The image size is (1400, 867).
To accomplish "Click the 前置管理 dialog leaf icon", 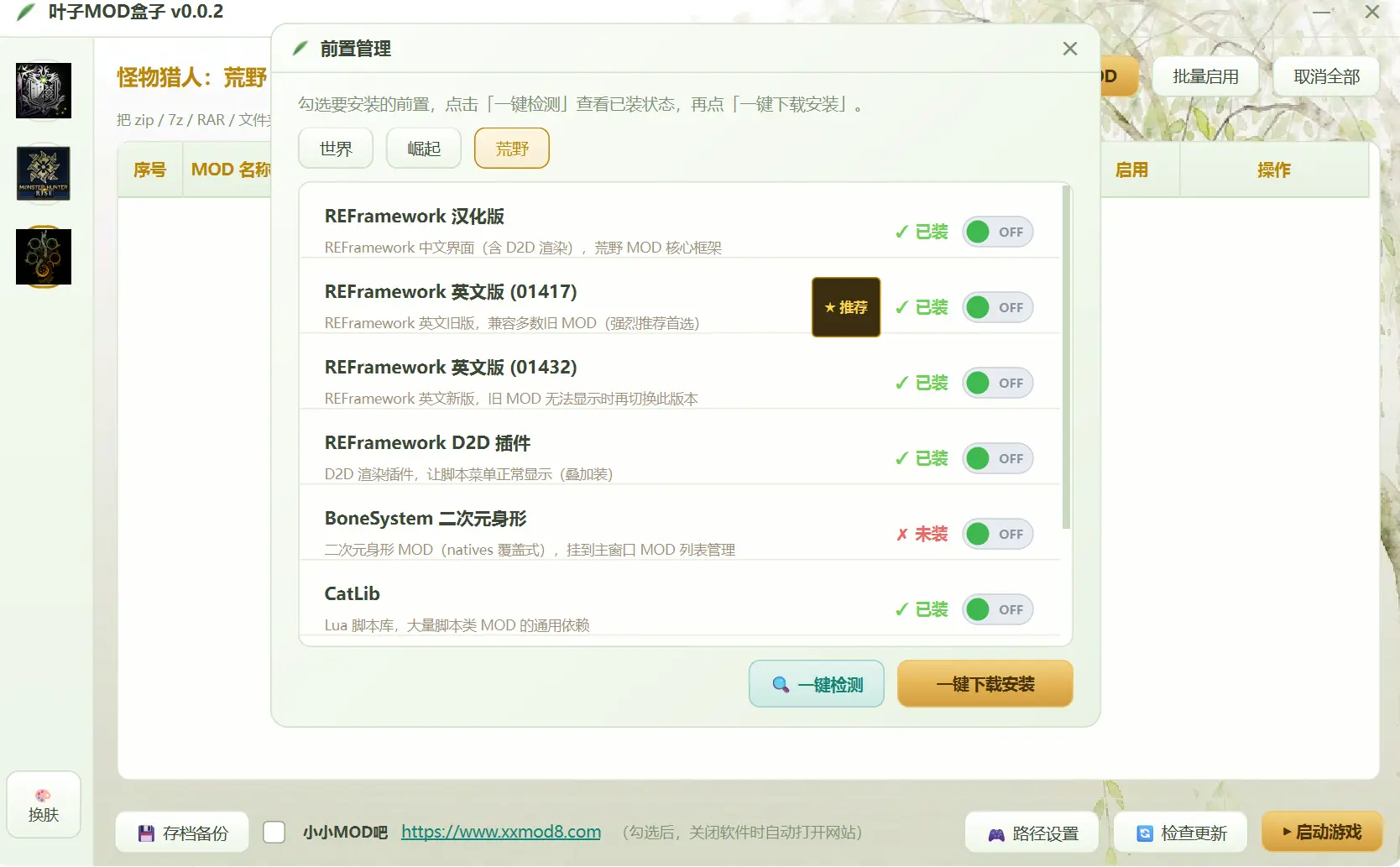I will [300, 49].
